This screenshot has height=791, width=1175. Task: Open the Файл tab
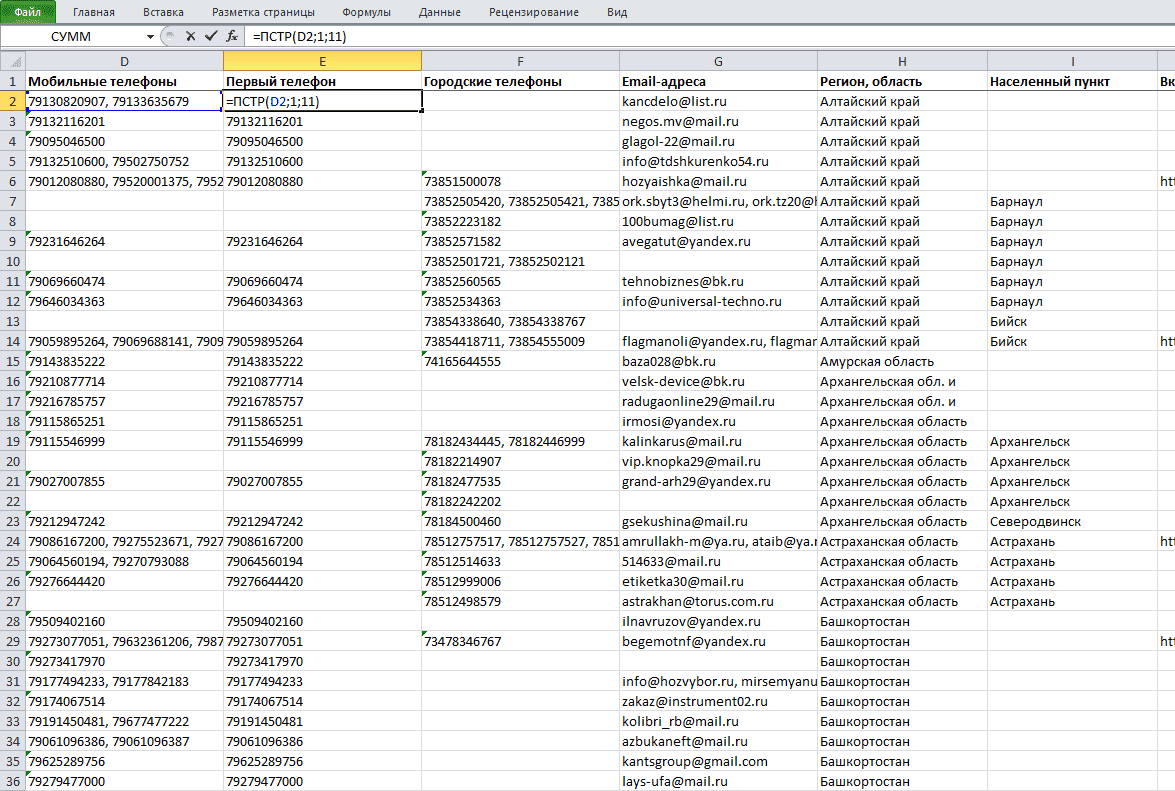coord(28,12)
